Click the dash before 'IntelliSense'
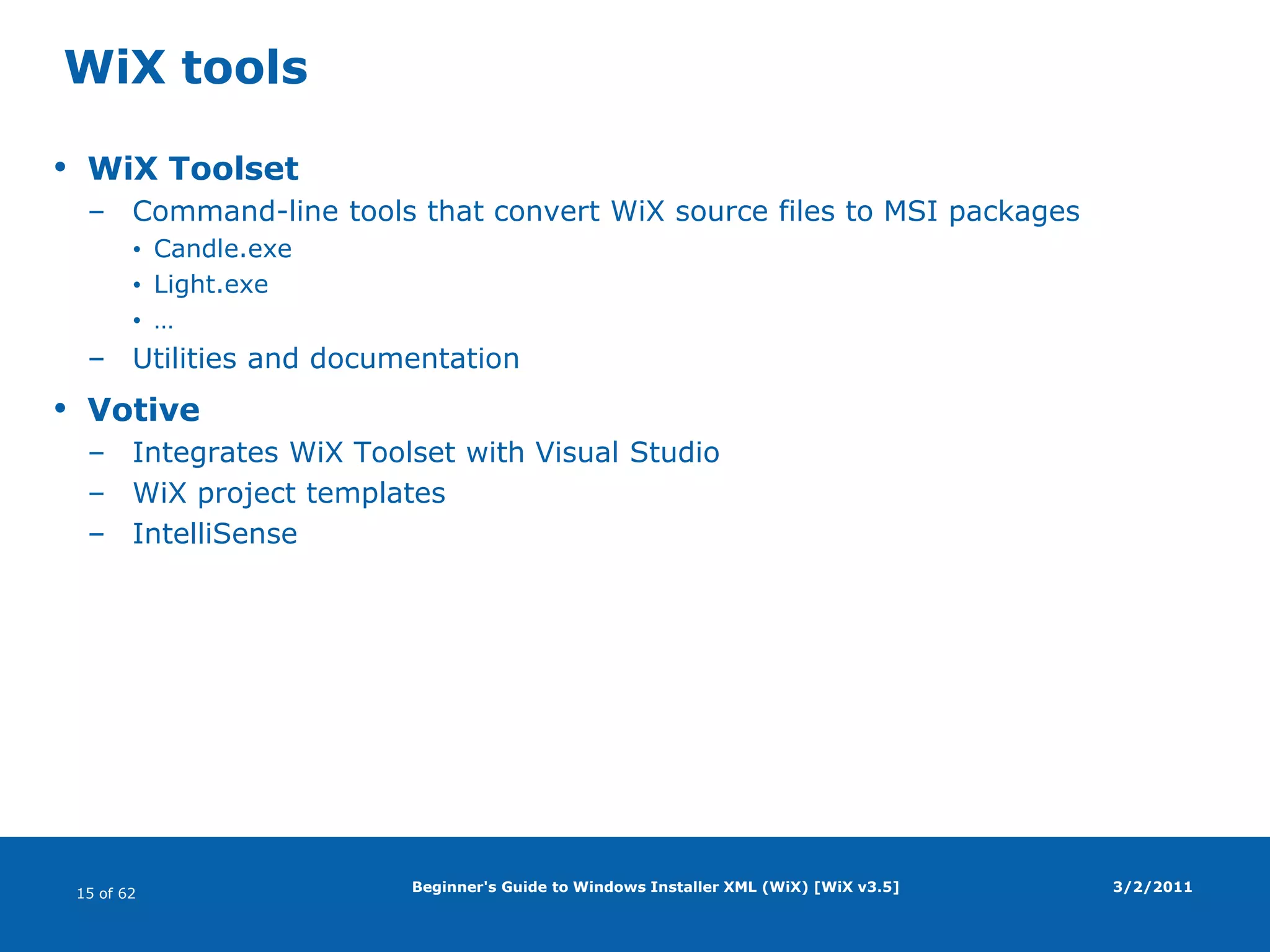 [96, 534]
